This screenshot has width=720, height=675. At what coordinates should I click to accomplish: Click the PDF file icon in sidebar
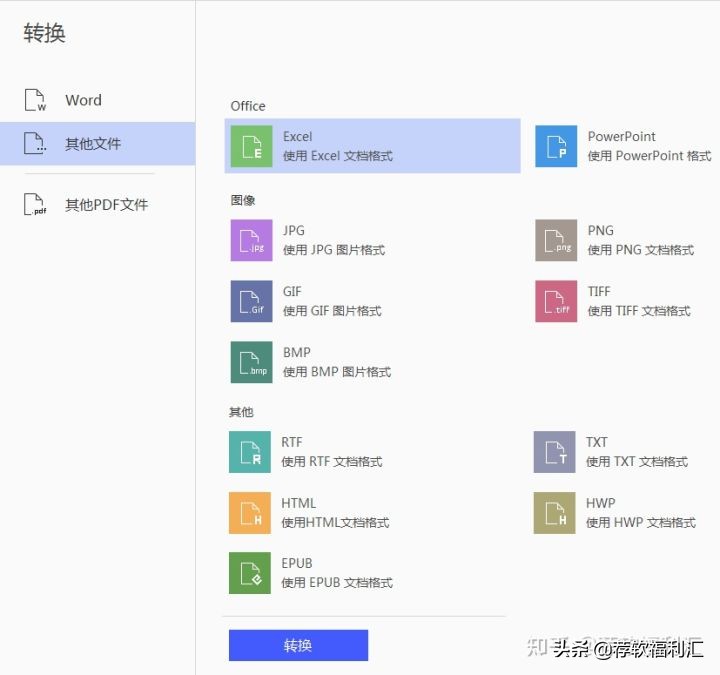[35, 204]
